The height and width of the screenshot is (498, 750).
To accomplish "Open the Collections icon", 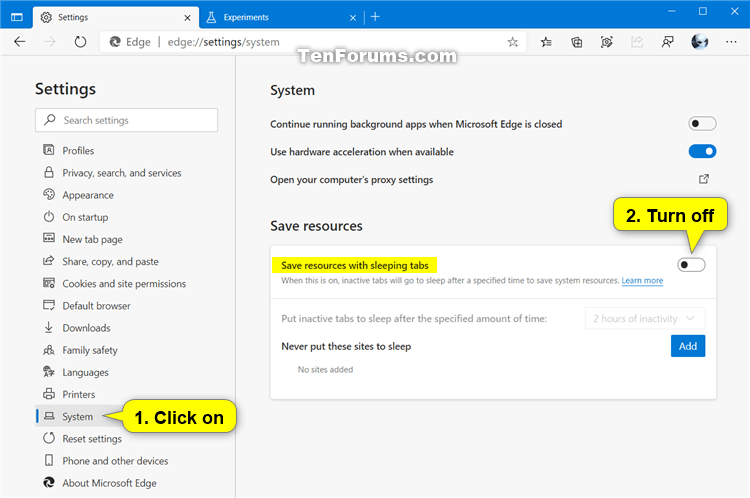I will (577, 42).
